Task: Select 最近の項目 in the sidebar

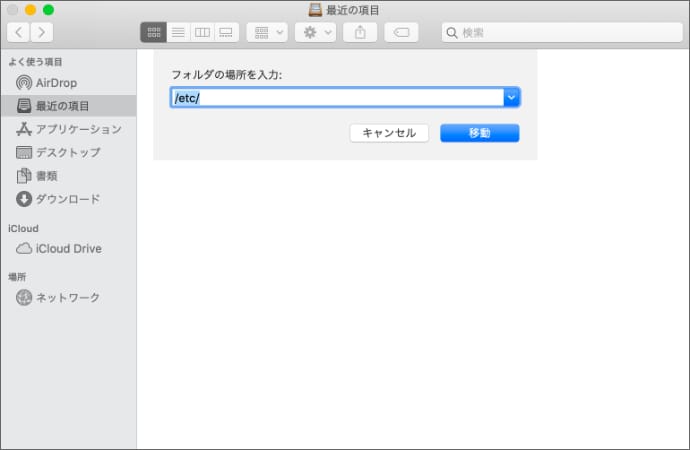Action: click(62, 106)
